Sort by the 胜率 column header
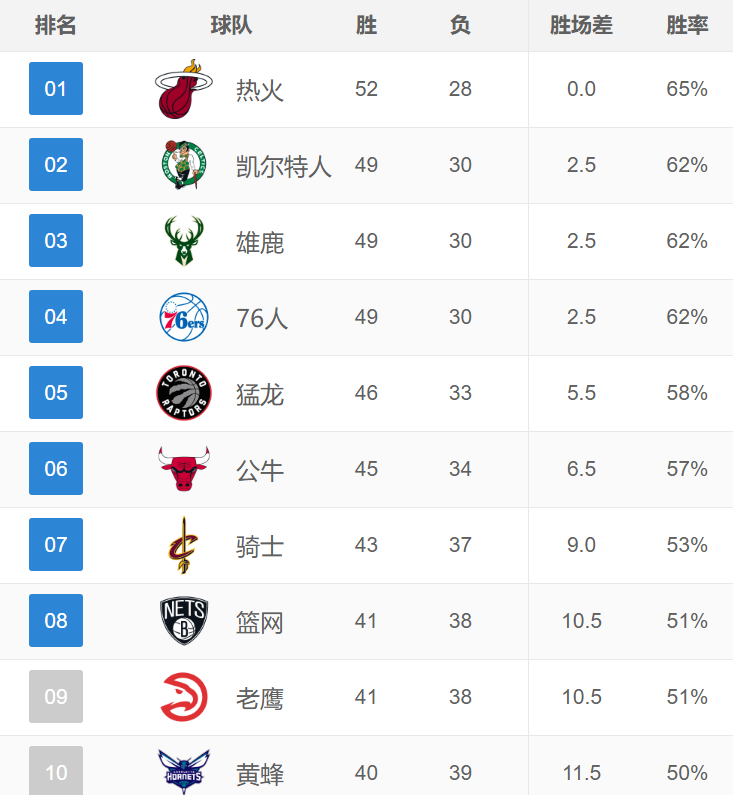Screen dimensions: 733x795 tap(687, 25)
